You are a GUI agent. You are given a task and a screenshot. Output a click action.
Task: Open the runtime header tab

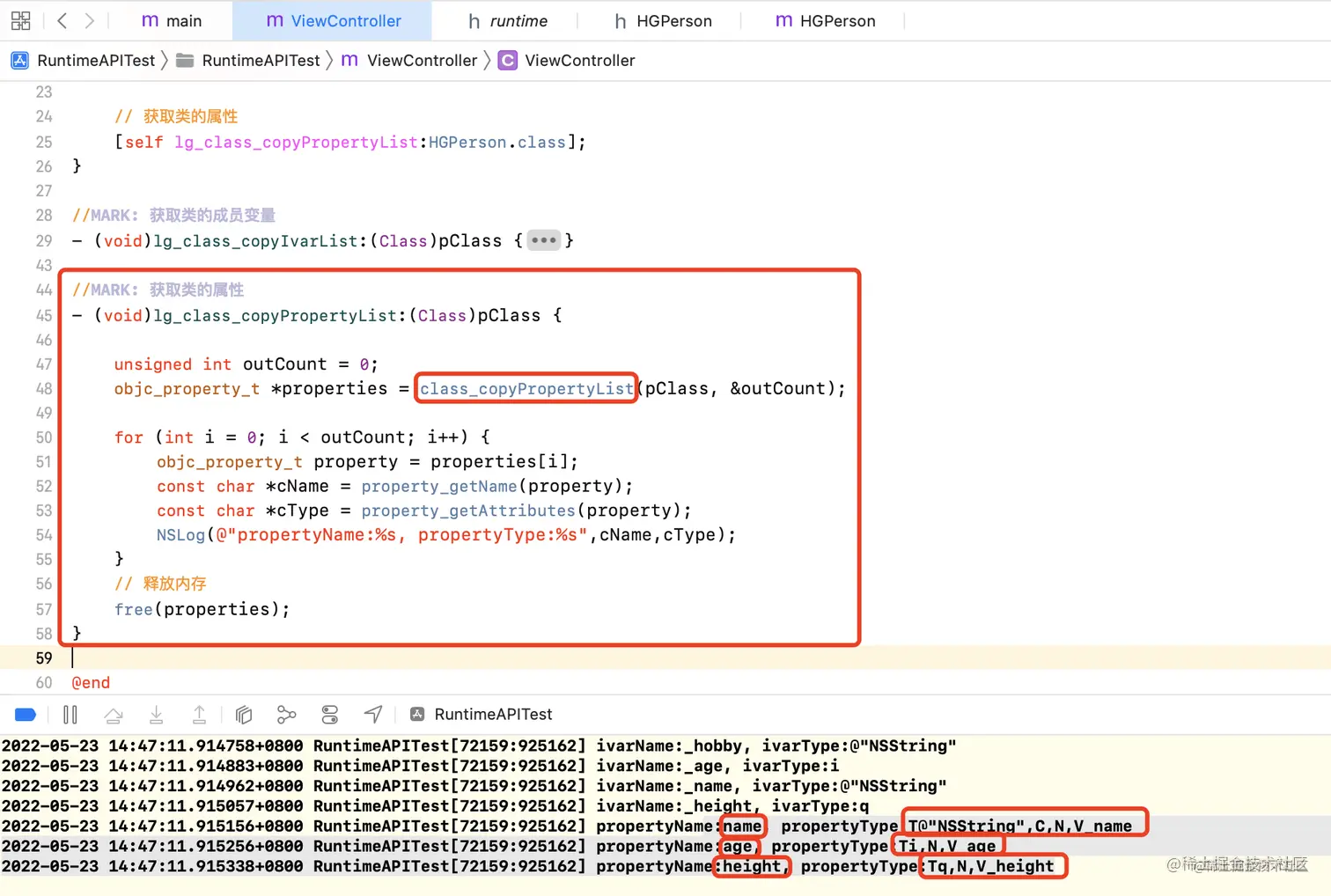pyautogui.click(x=508, y=20)
